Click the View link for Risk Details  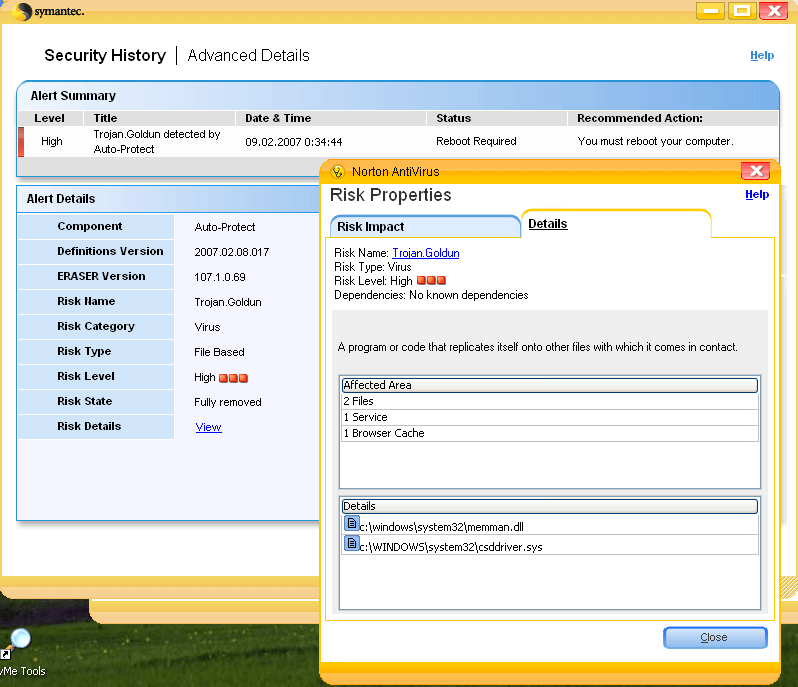[x=208, y=427]
